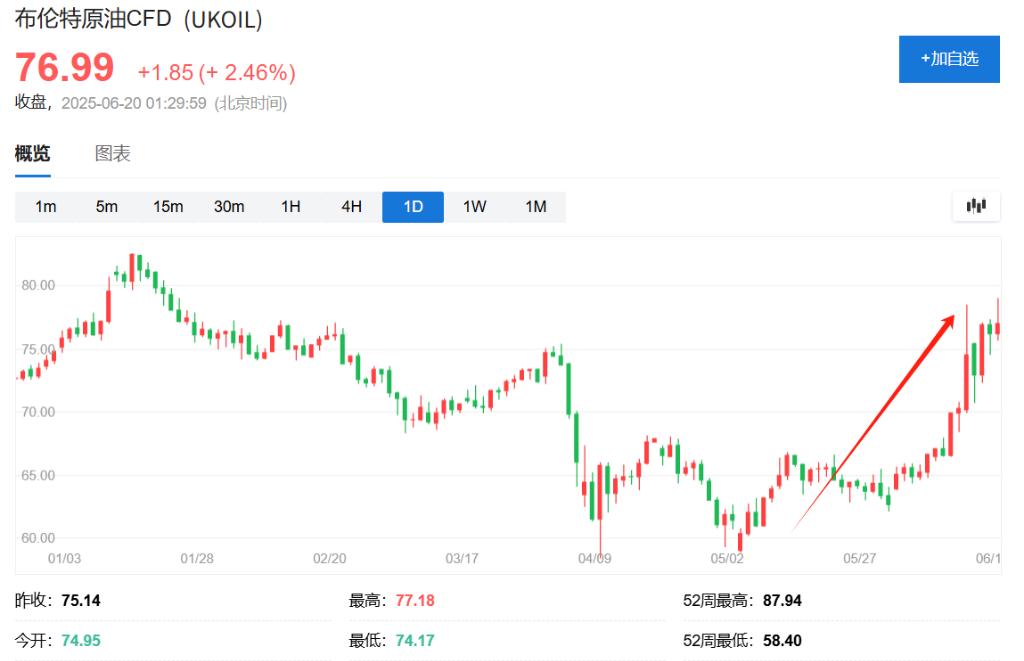Click the 80.00 price axis label
Screen dimensions: 1024x661
point(38,285)
